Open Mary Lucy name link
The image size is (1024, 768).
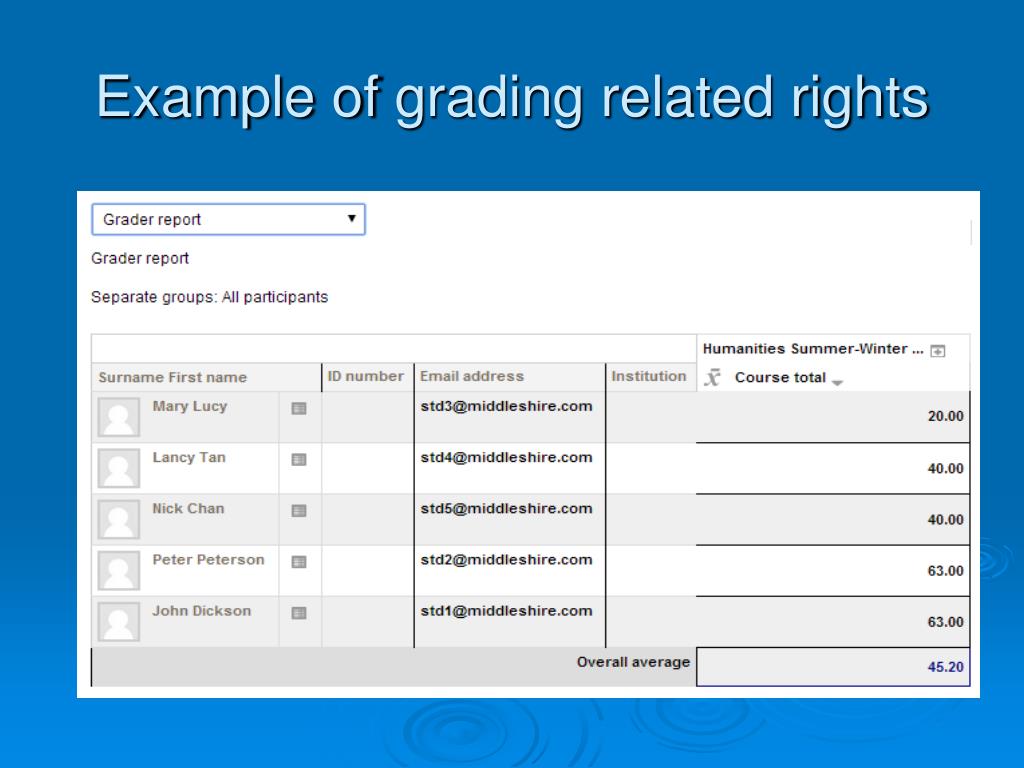coord(190,406)
